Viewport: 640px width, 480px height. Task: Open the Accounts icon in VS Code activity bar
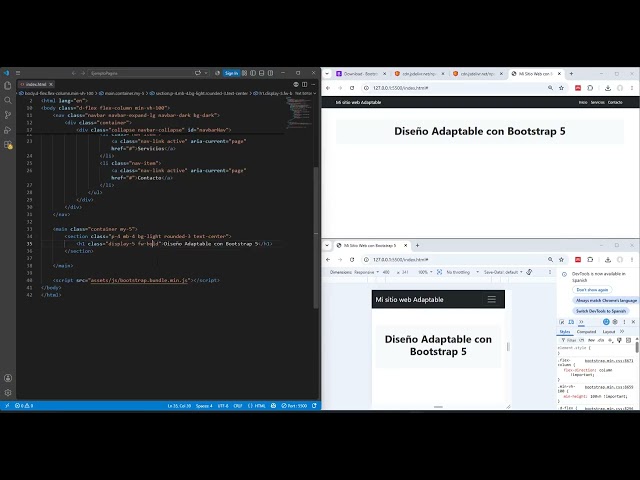8,378
